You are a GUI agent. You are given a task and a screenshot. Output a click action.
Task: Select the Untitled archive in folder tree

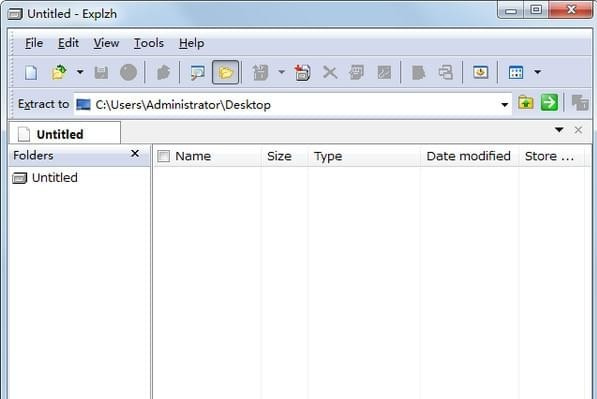45,177
